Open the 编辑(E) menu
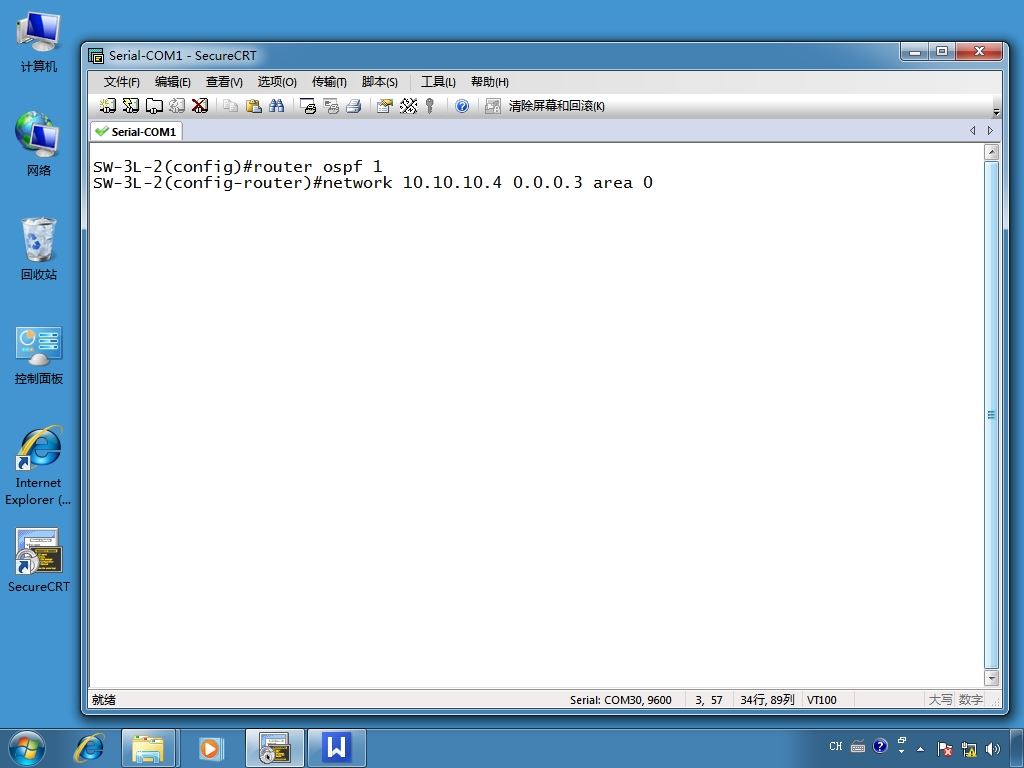Image resolution: width=1024 pixels, height=768 pixels. point(172,82)
